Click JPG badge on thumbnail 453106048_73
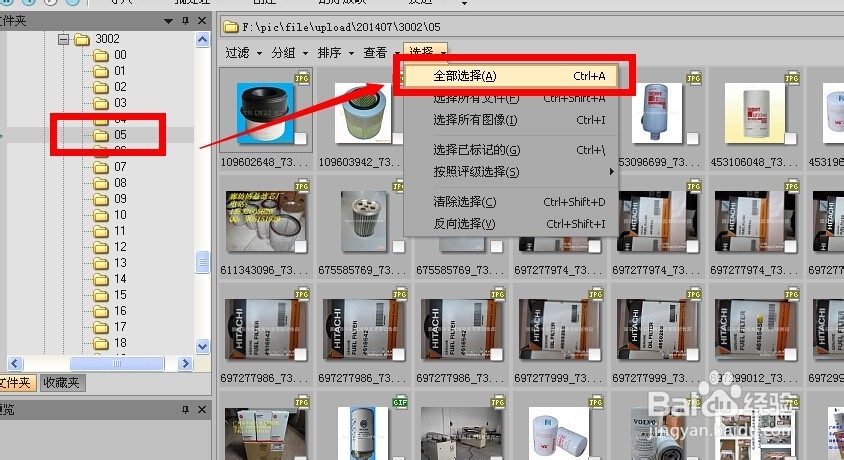 [792, 79]
